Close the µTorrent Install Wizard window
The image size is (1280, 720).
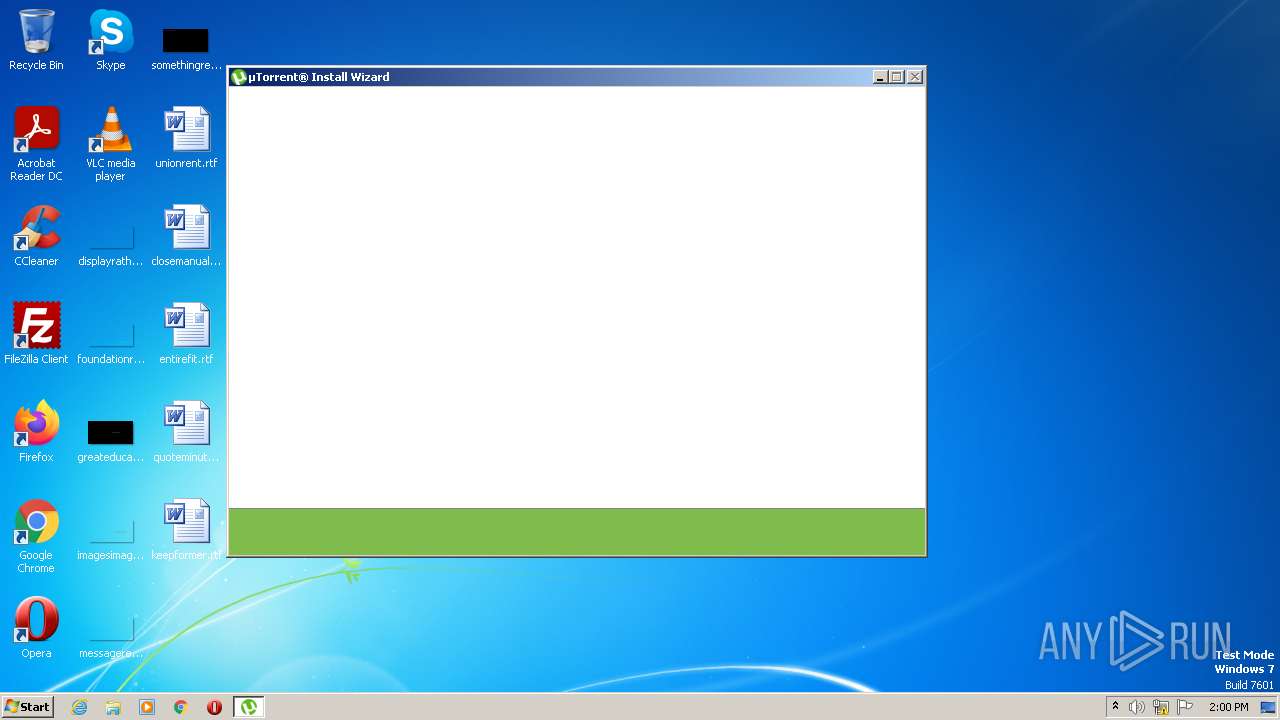[914, 77]
